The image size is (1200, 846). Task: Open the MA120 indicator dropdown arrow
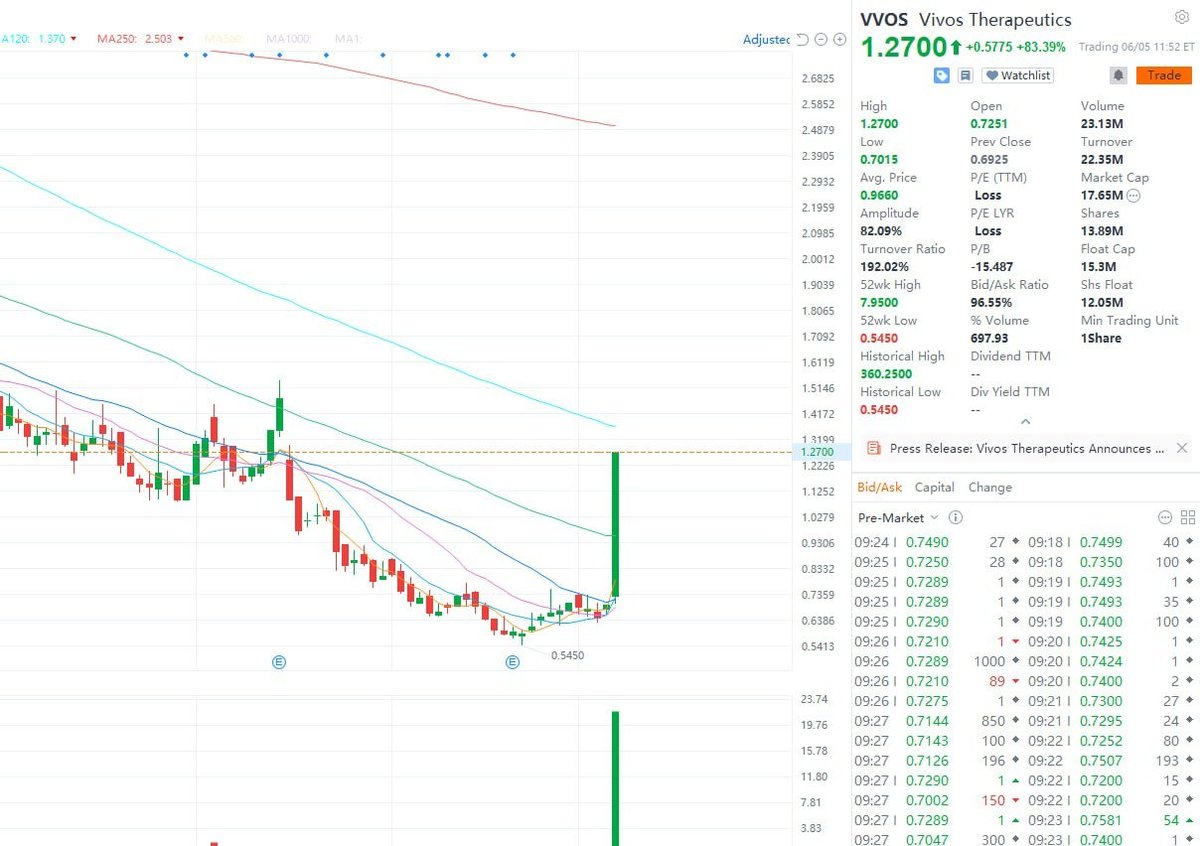tap(74, 39)
